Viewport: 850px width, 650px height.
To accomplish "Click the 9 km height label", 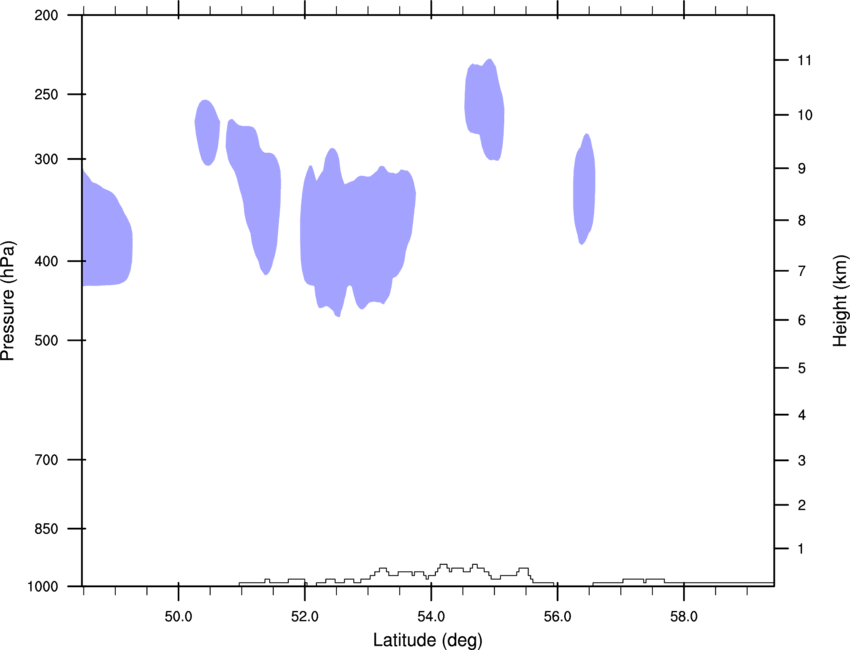I will pos(801,169).
